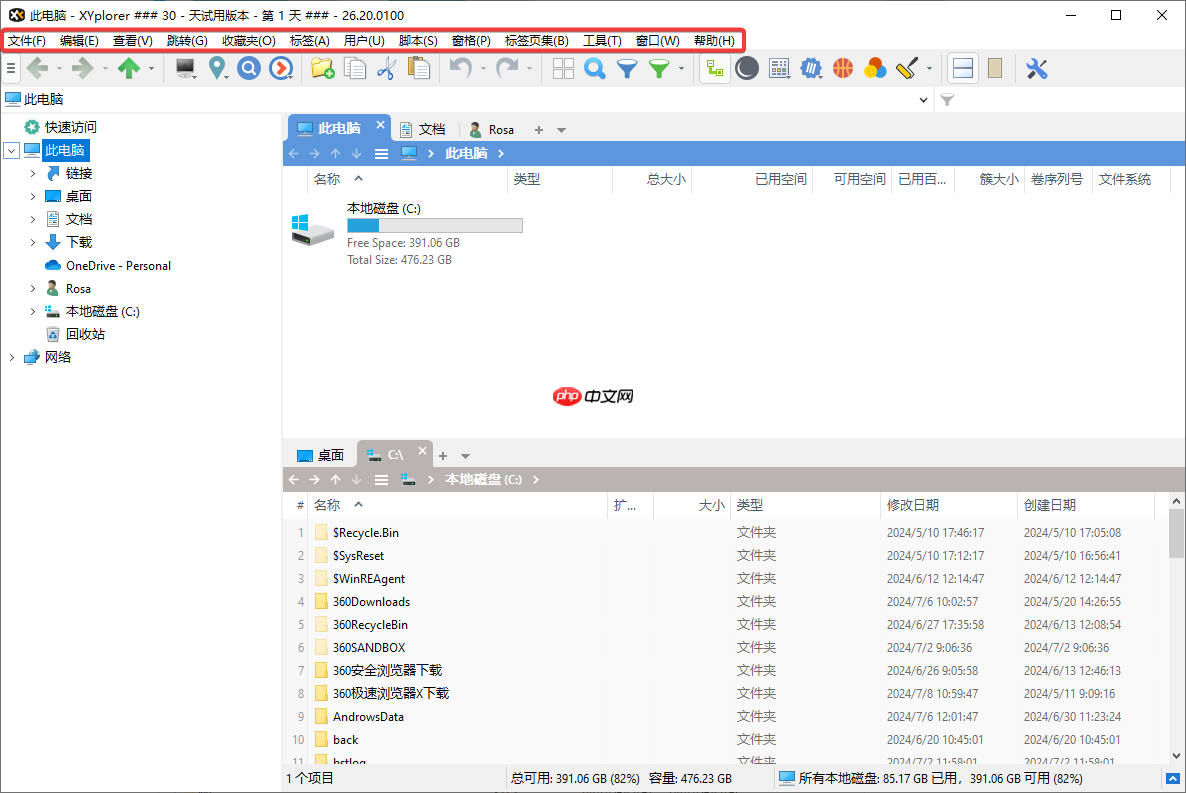Click the green Mini Tree icon

tap(715, 68)
